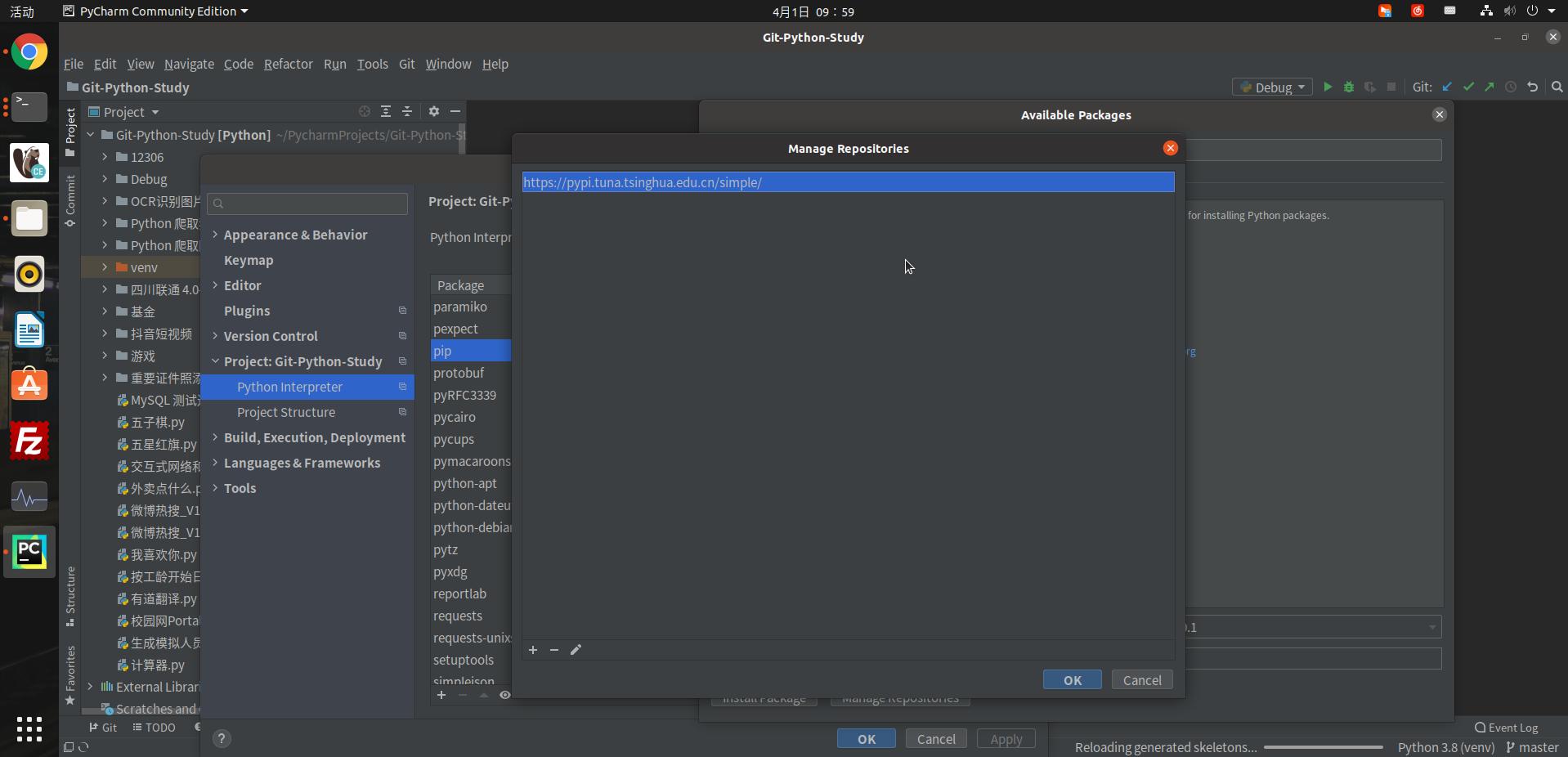Update project with the blue Git arrow

1448,87
